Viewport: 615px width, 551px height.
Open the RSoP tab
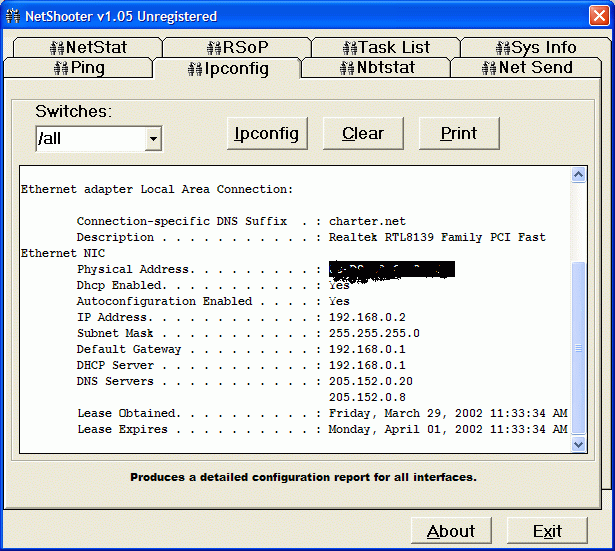click(237, 47)
